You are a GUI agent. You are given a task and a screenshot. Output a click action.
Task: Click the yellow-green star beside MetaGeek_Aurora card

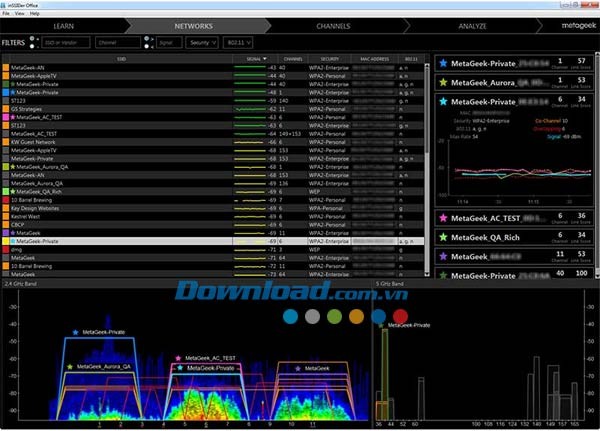click(443, 82)
